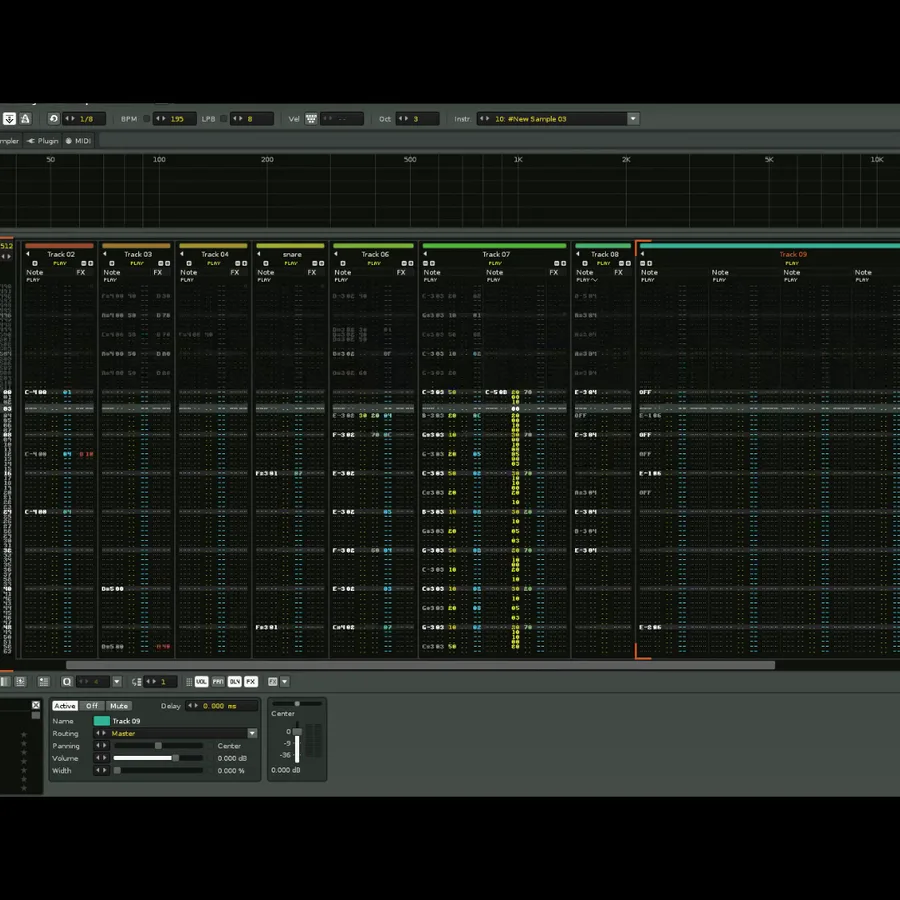This screenshot has width=900, height=900.
Task: Click the block loop 1/8 stepper arrows
Action: click(x=70, y=119)
